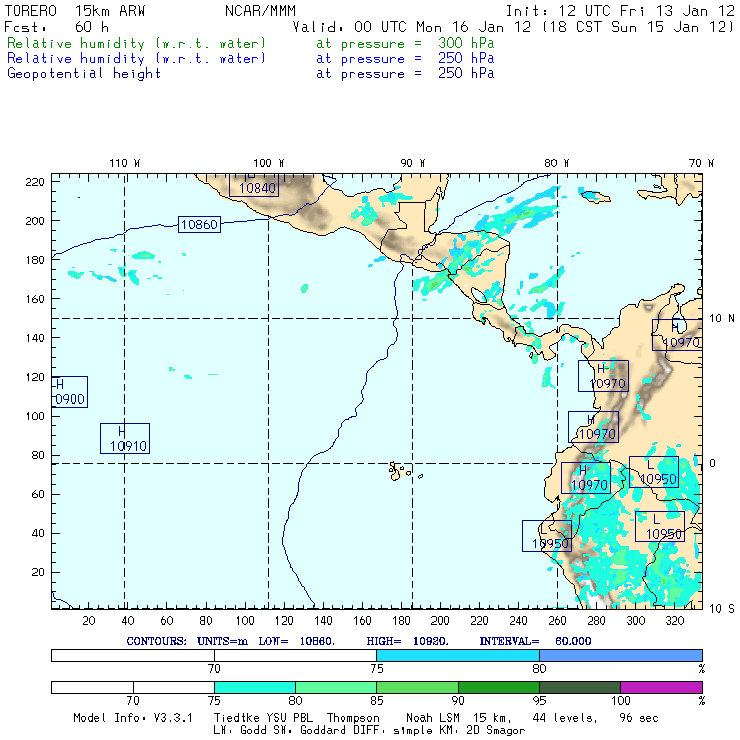Click the 110 W longitude label

[x=124, y=163]
